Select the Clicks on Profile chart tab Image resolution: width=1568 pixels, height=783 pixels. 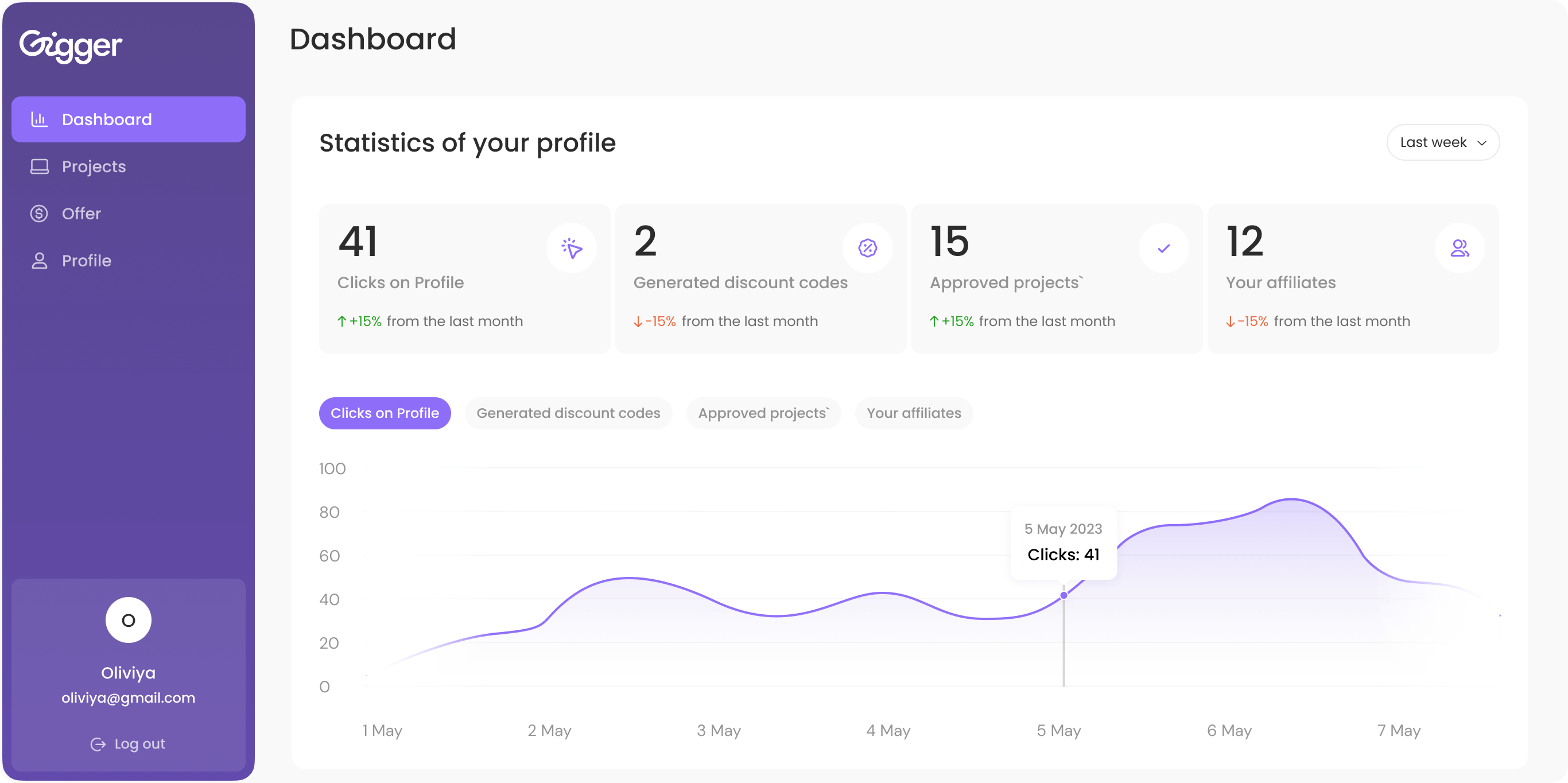(384, 413)
